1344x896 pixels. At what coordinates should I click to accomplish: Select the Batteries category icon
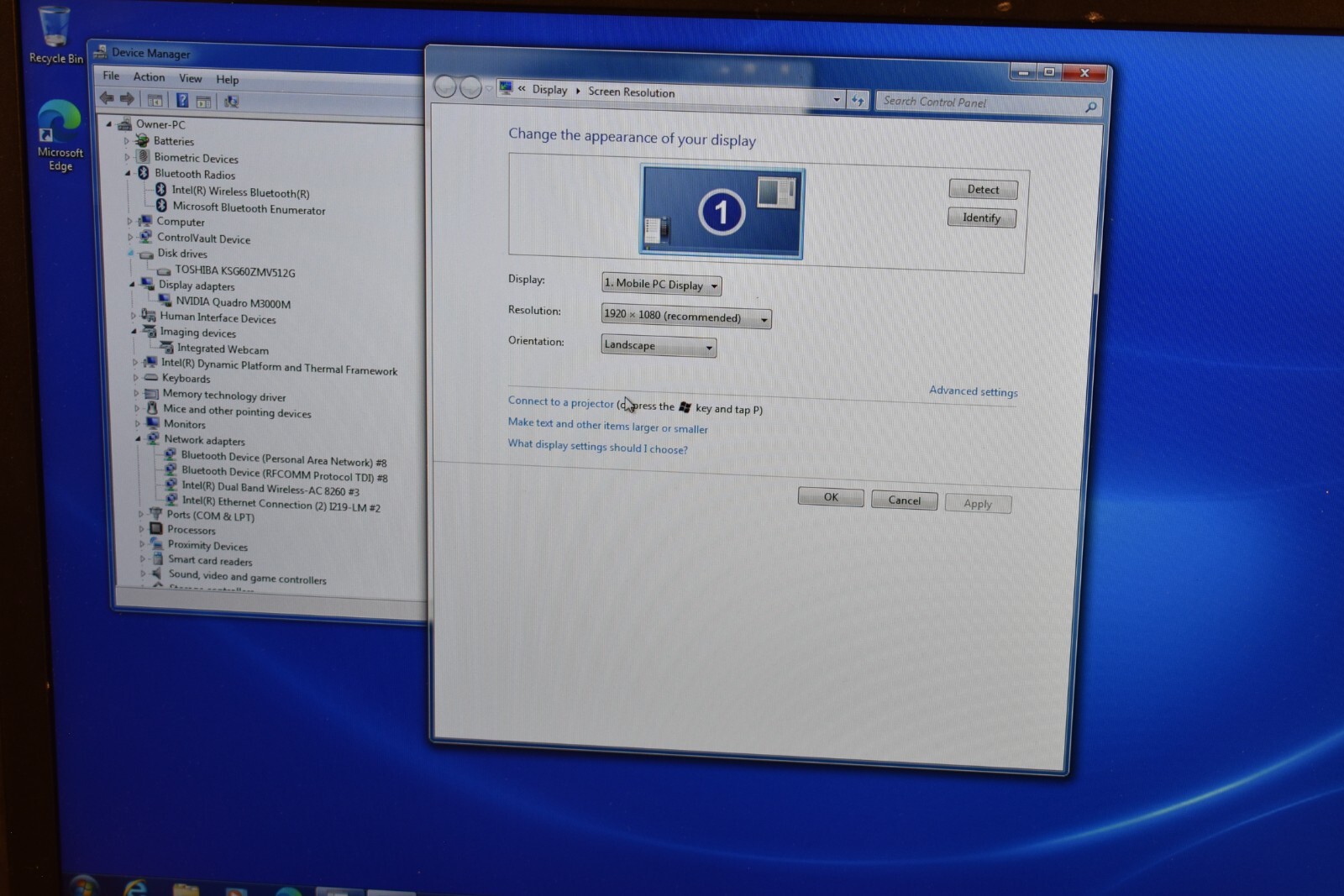coord(143,140)
